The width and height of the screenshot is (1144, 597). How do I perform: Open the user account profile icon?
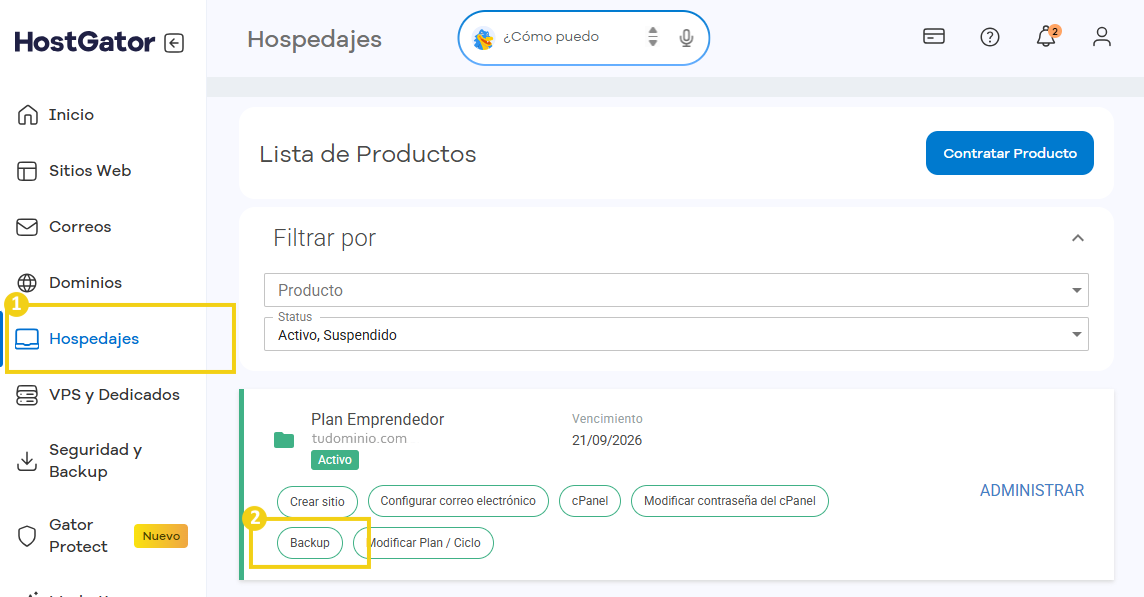pos(1102,36)
